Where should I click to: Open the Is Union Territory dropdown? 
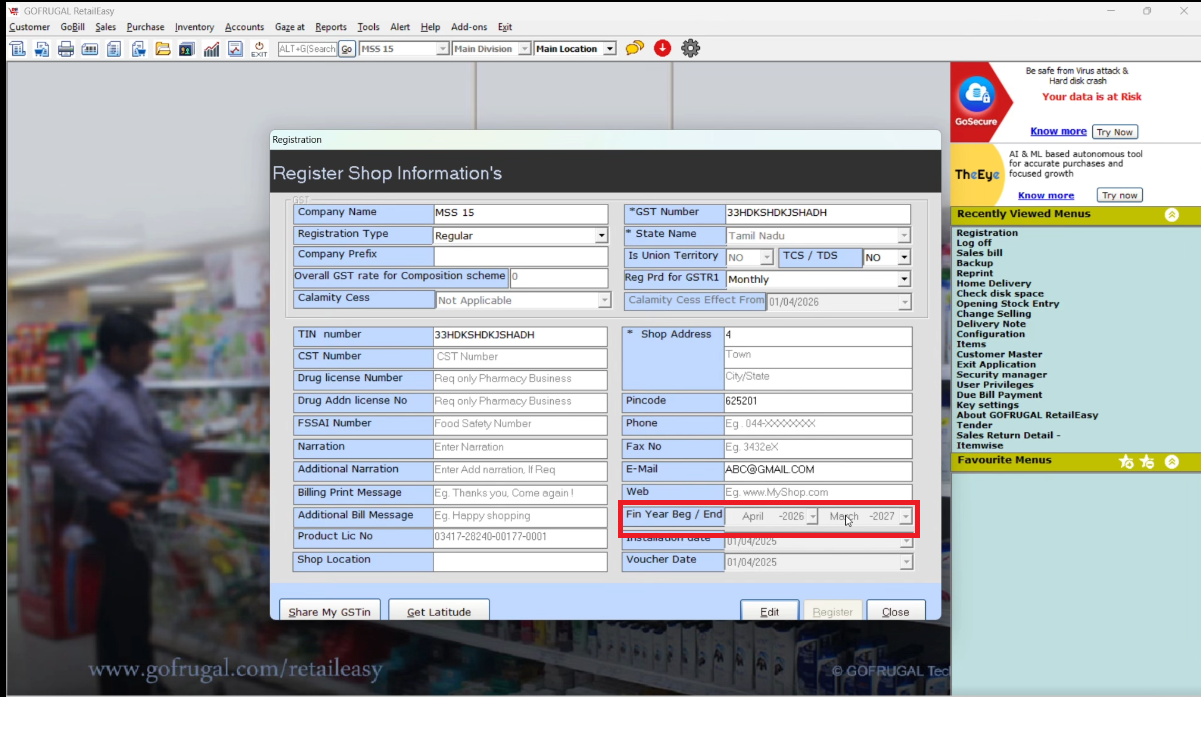767,258
